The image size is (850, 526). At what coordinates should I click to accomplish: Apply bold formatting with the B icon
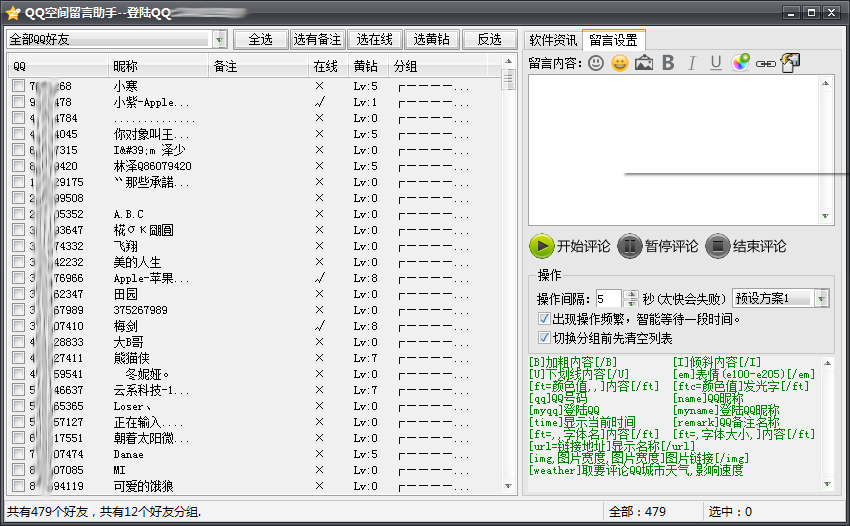coord(668,63)
